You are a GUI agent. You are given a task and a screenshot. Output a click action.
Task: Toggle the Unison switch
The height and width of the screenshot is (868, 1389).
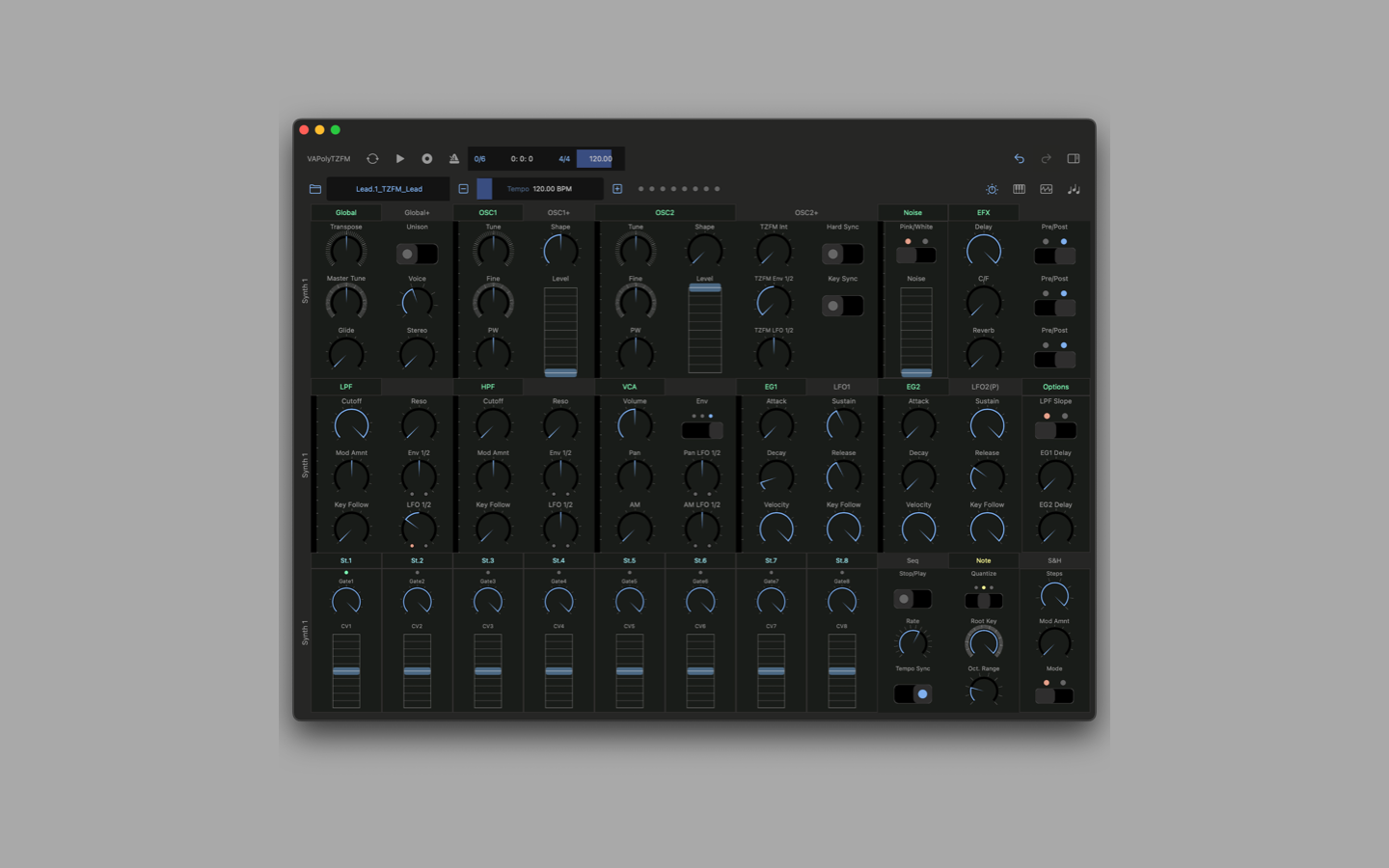pos(418,254)
